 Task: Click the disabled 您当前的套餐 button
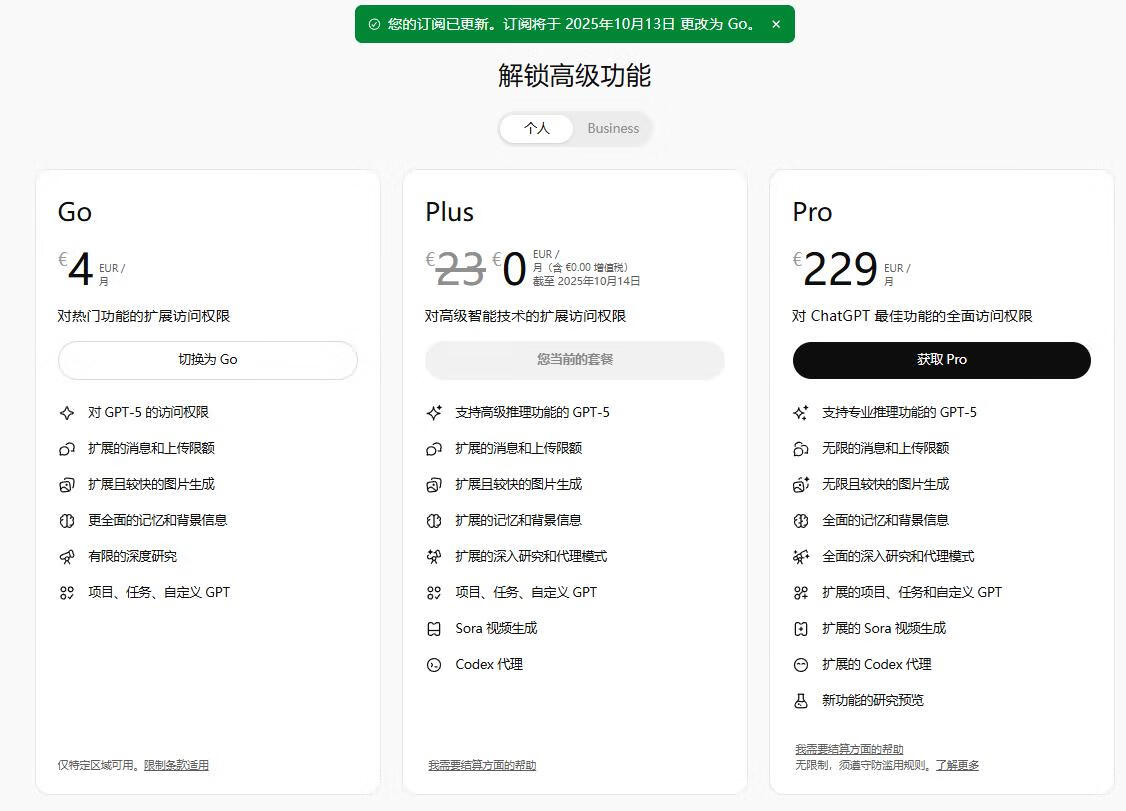point(574,360)
